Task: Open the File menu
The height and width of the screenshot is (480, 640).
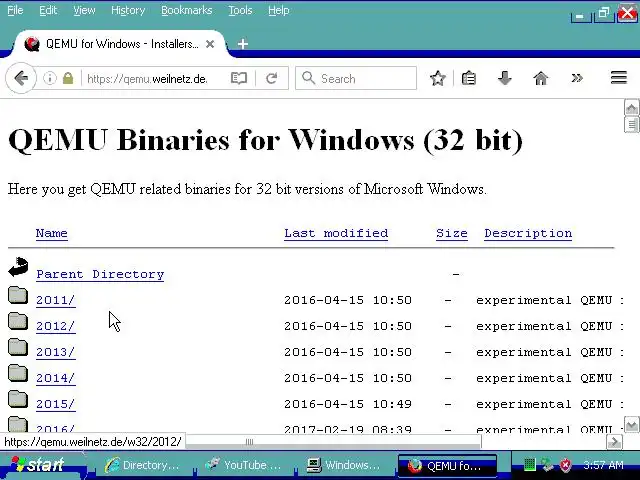Action: (x=15, y=10)
